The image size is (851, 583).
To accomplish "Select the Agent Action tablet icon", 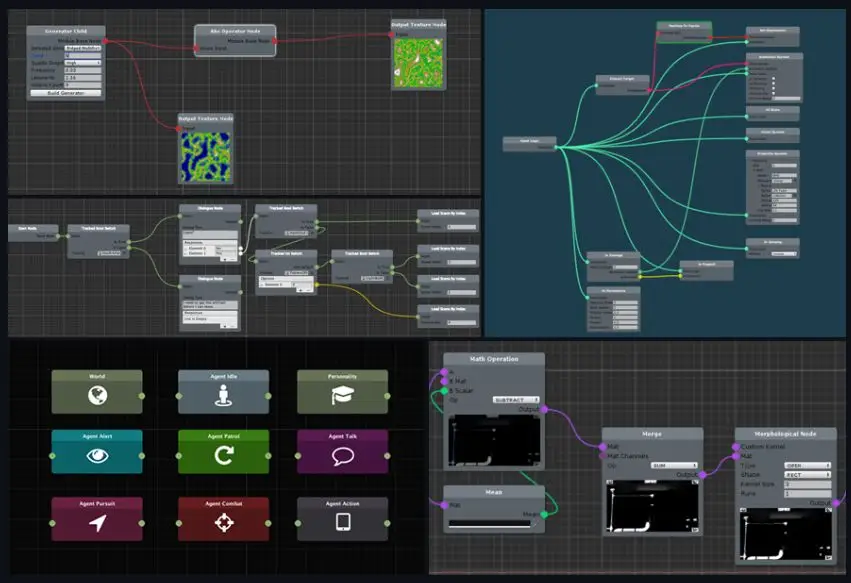I will [x=342, y=522].
